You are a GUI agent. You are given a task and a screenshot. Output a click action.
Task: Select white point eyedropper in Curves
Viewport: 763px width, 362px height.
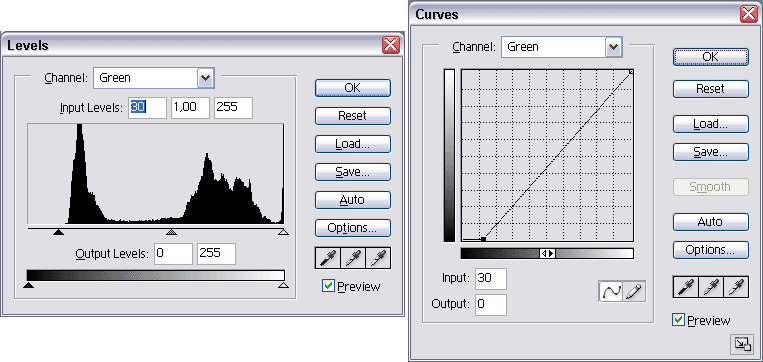pos(736,287)
